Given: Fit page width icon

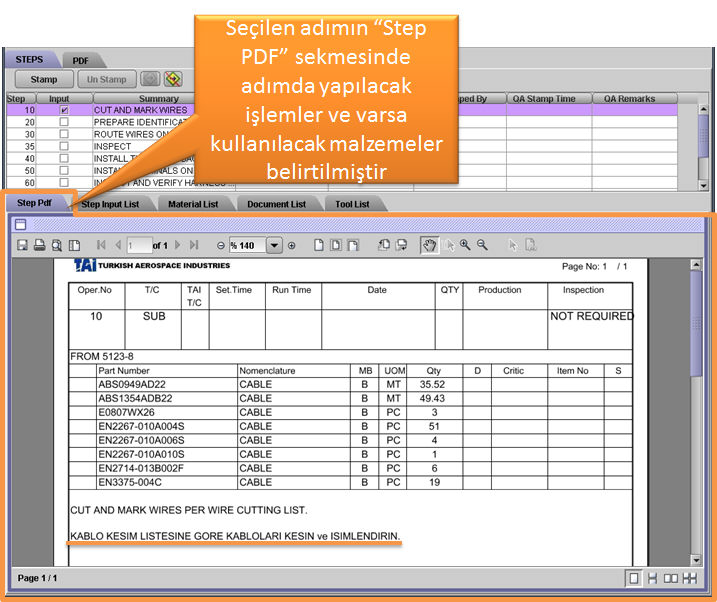Looking at the screenshot, I should pos(353,245).
